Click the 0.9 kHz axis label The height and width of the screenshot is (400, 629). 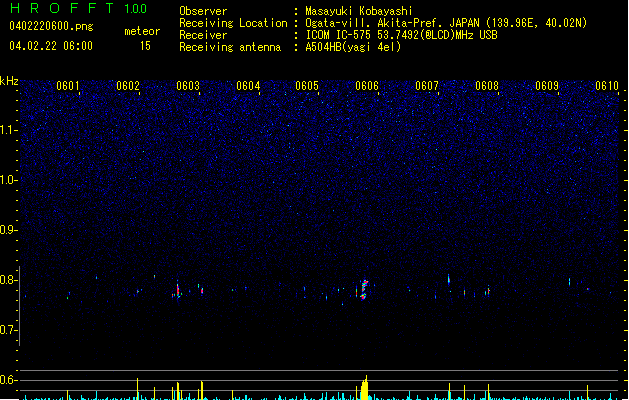[8, 230]
